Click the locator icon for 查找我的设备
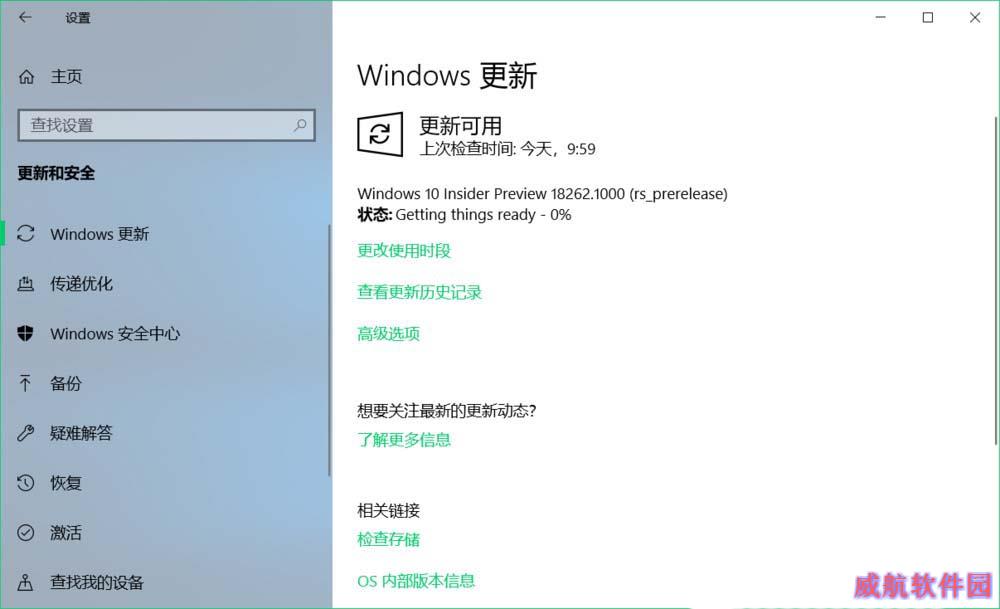Image resolution: width=1000 pixels, height=609 pixels. (26, 582)
